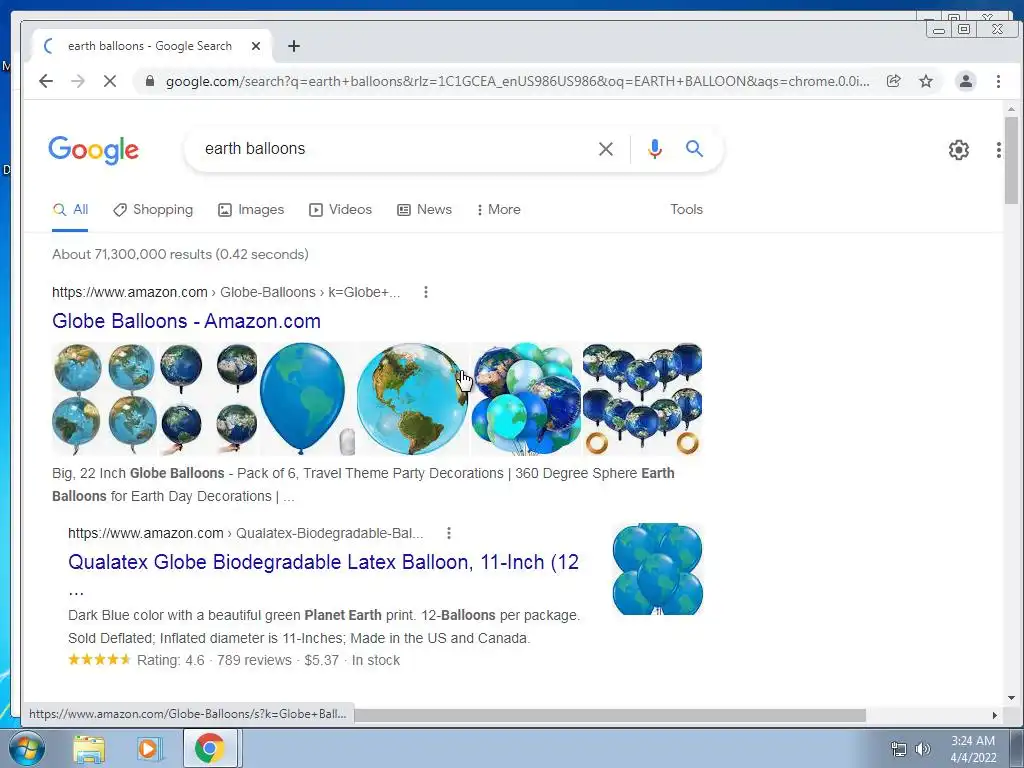
Task: Open the volume speaker tray icon
Action: (x=923, y=749)
